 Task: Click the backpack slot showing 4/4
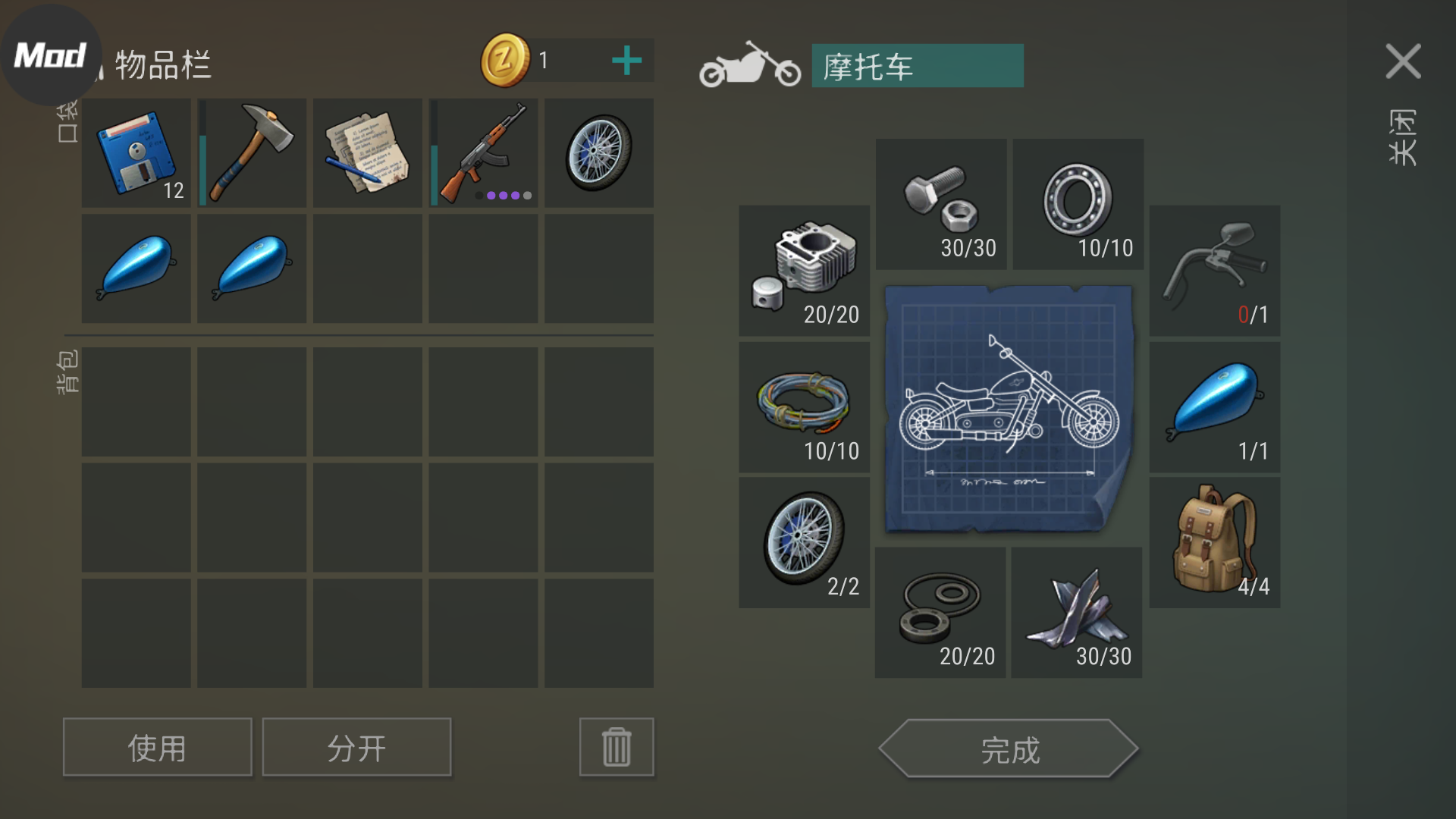pos(1215,542)
